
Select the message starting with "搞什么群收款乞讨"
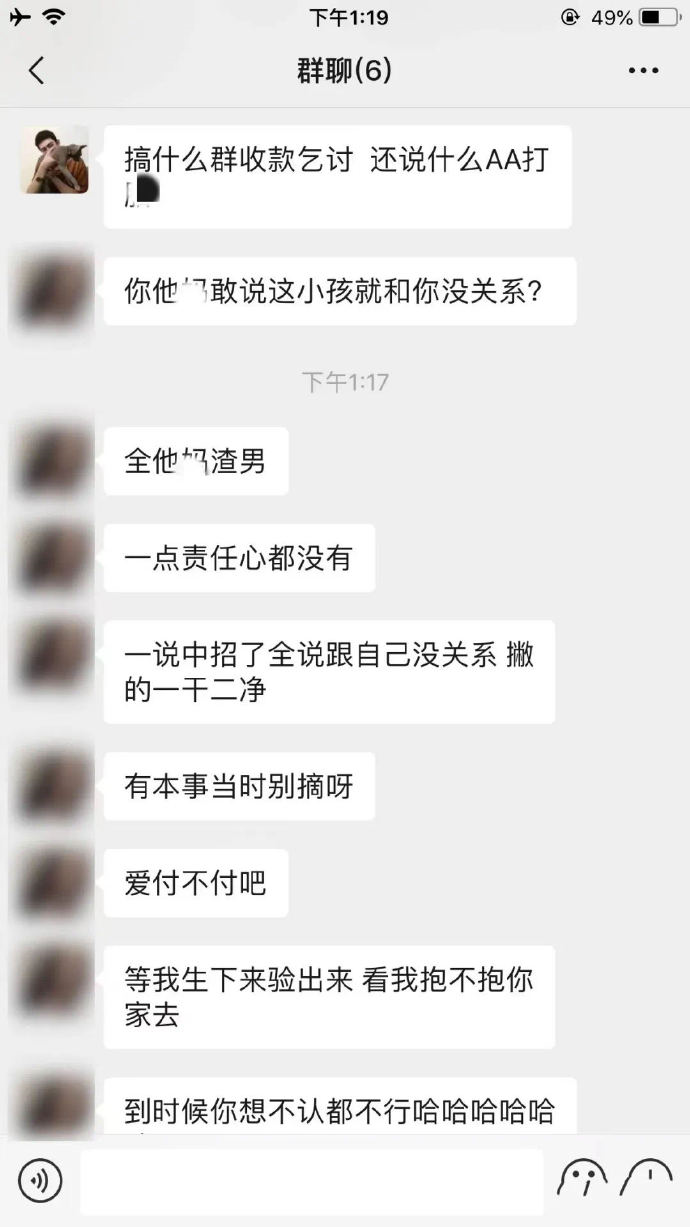point(338,177)
